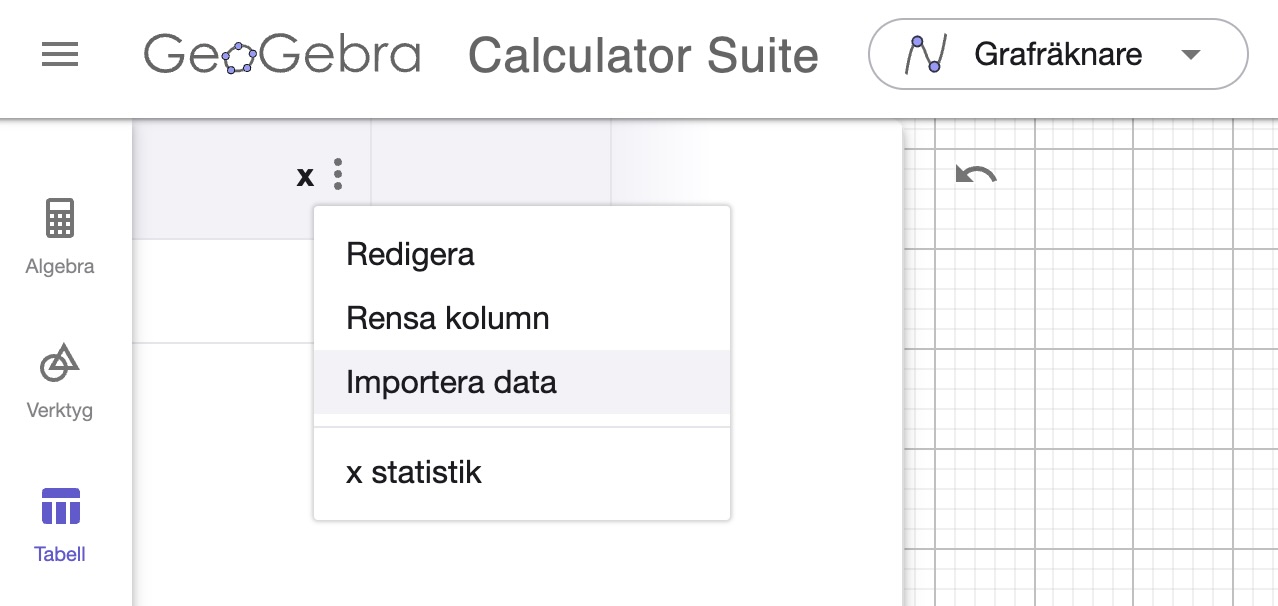Screen dimensions: 1278x606
Task: Open the Verktyg tools panel
Action: (x=59, y=380)
